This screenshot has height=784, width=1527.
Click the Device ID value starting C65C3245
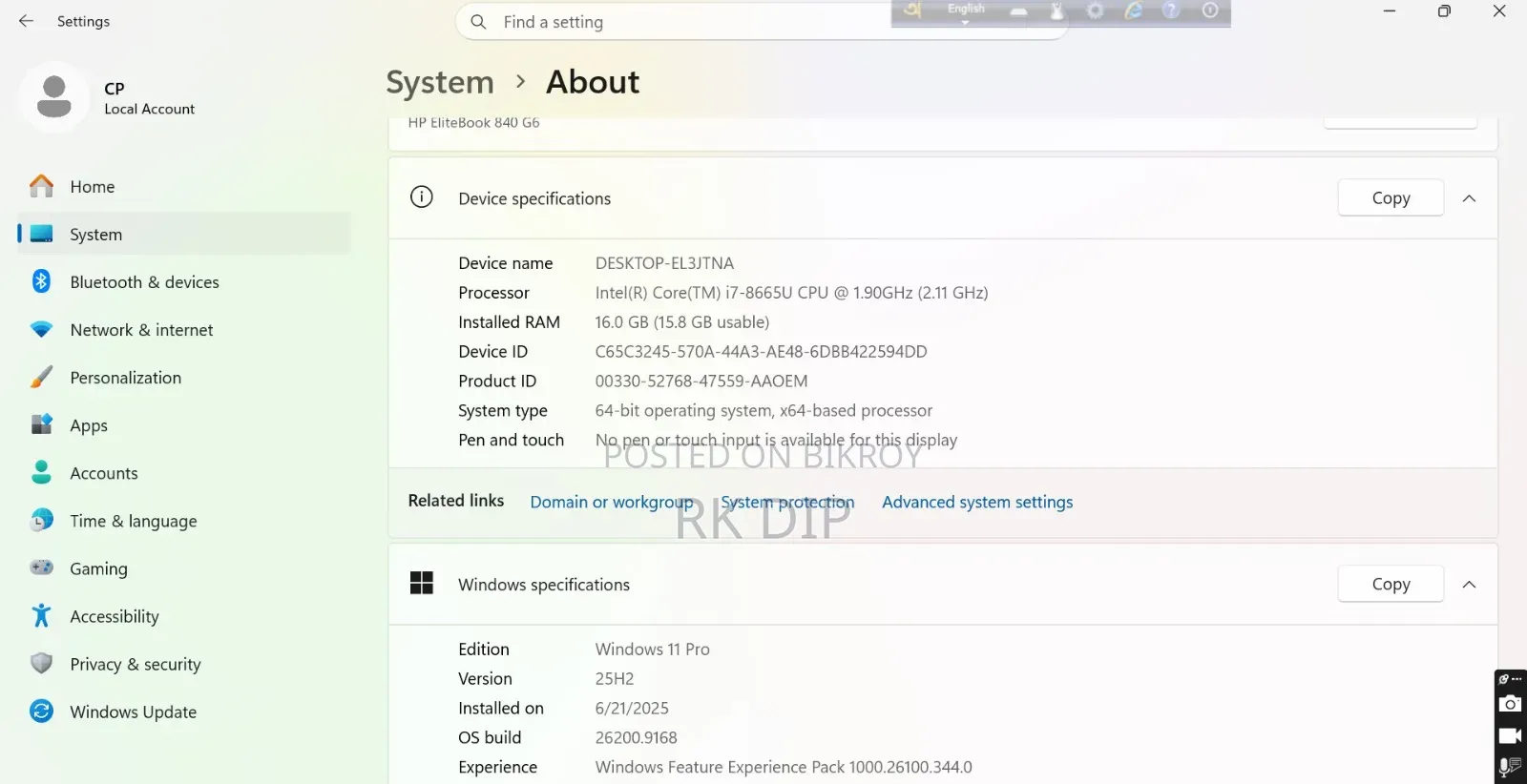coord(761,352)
